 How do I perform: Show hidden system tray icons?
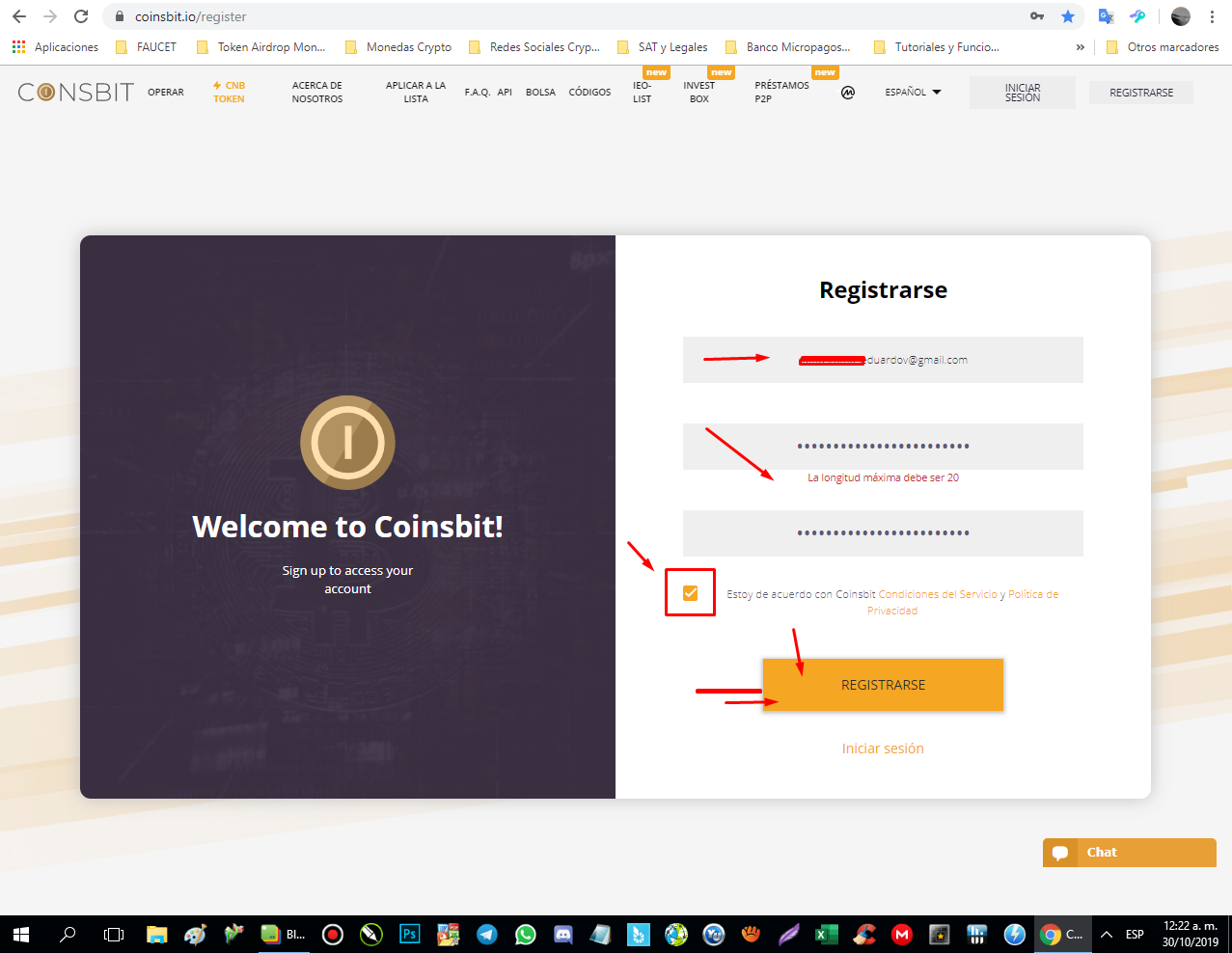pyautogui.click(x=1107, y=934)
